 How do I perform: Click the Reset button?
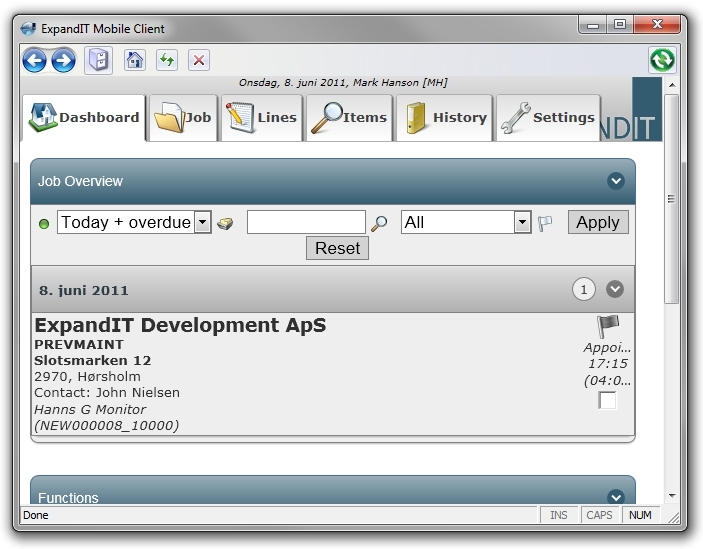337,248
